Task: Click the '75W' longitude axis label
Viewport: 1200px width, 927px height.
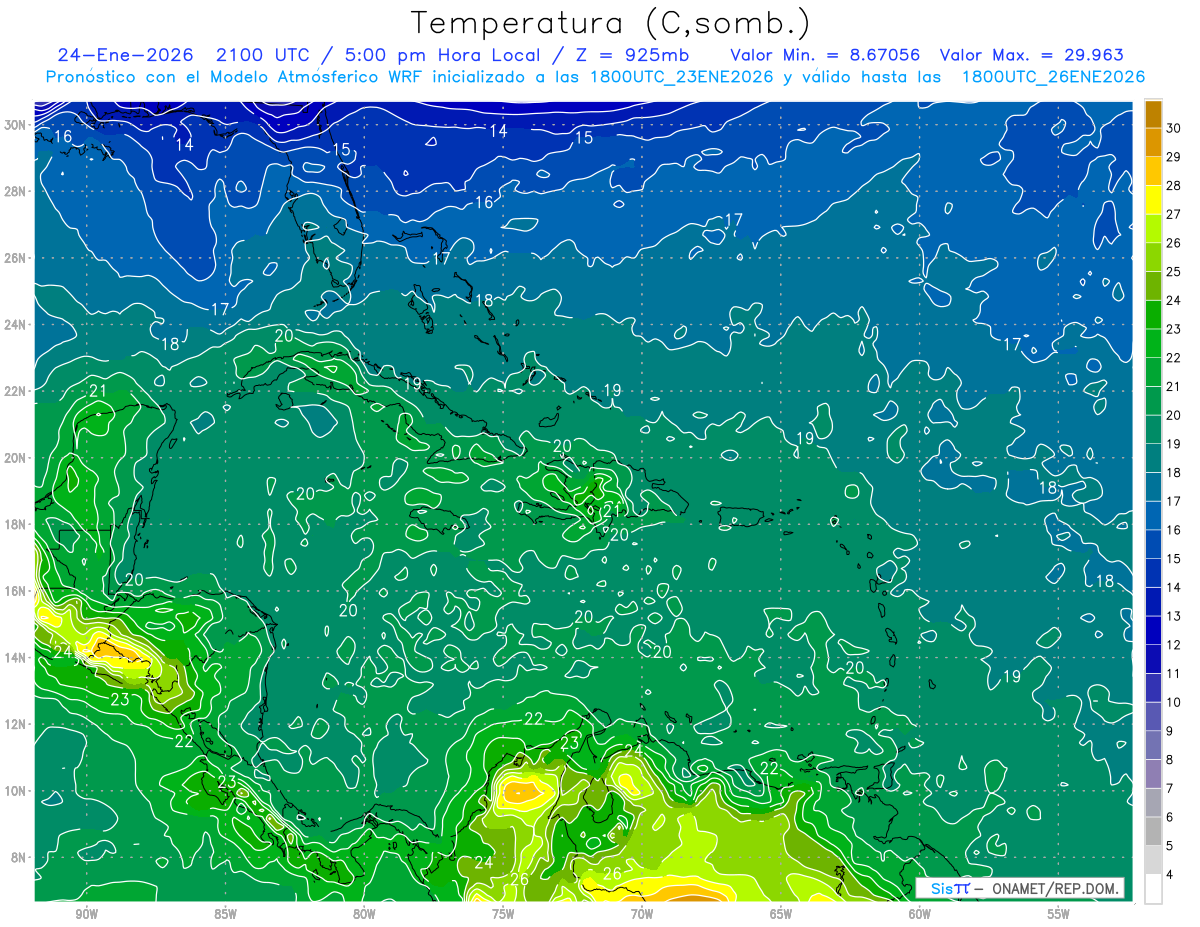Action: (503, 914)
